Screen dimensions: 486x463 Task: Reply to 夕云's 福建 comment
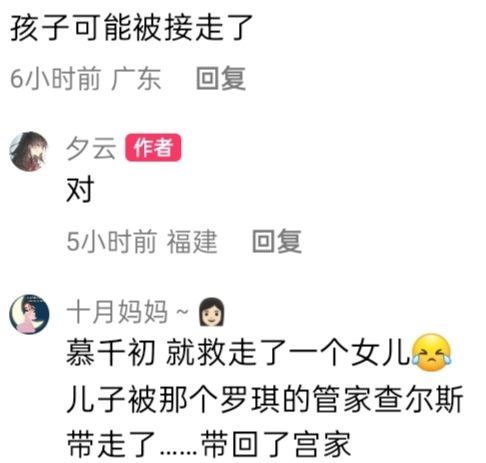pyautogui.click(x=277, y=241)
